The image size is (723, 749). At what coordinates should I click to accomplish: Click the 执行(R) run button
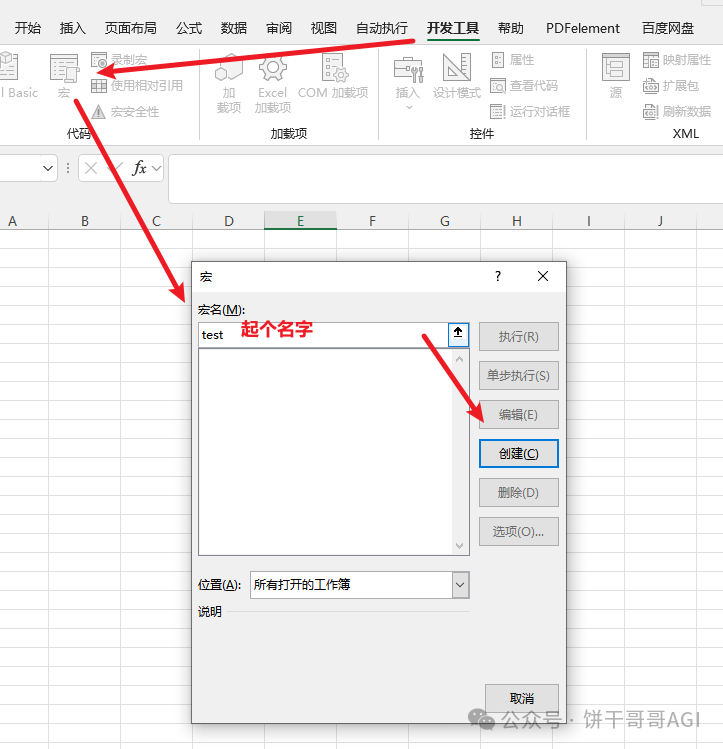pos(519,337)
